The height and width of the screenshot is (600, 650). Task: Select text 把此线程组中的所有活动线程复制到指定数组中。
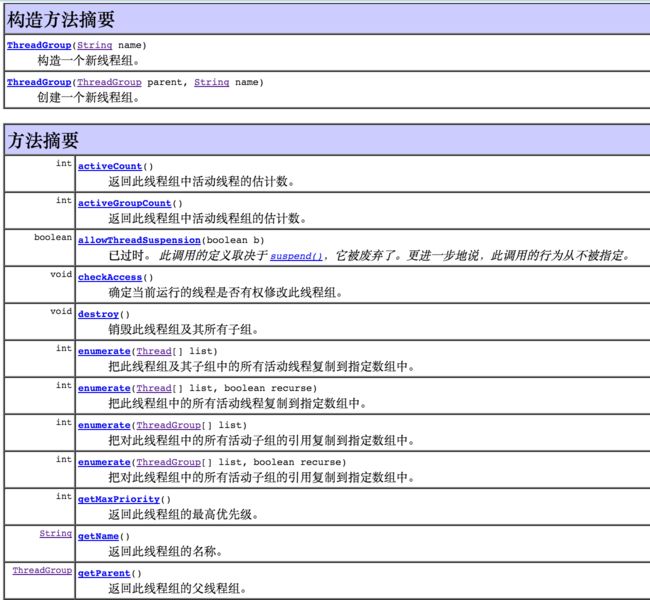[238, 403]
